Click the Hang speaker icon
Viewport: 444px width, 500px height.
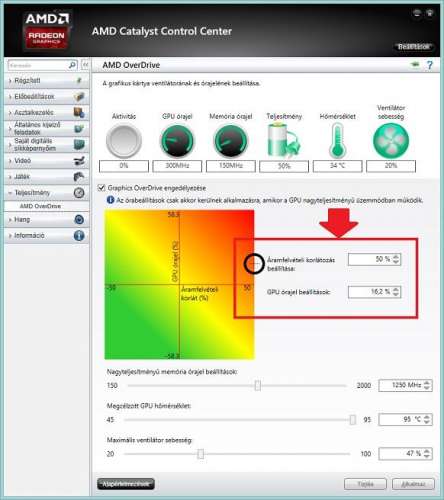point(79,219)
